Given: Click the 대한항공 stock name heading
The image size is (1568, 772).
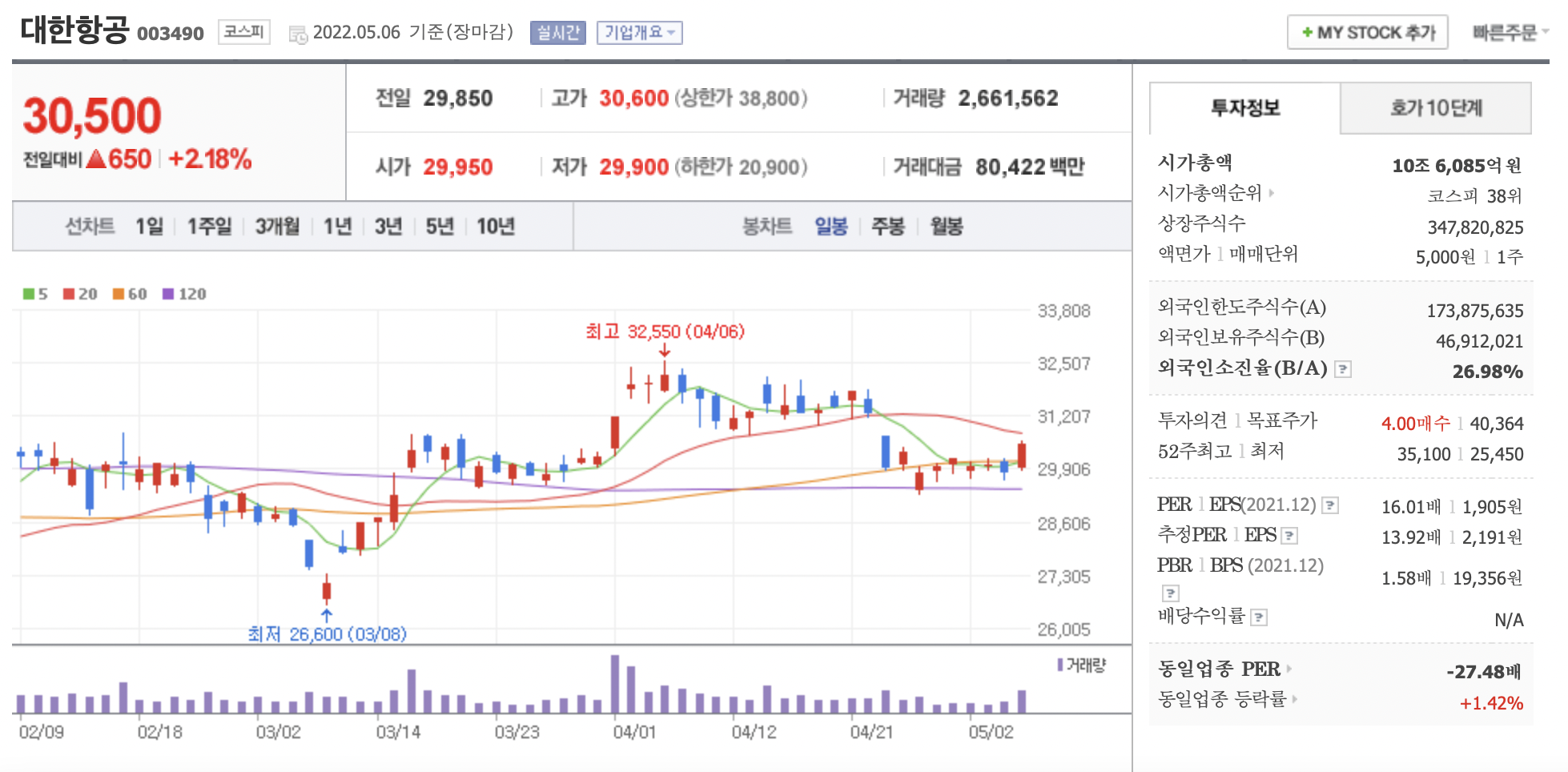Looking at the screenshot, I should coord(74,30).
